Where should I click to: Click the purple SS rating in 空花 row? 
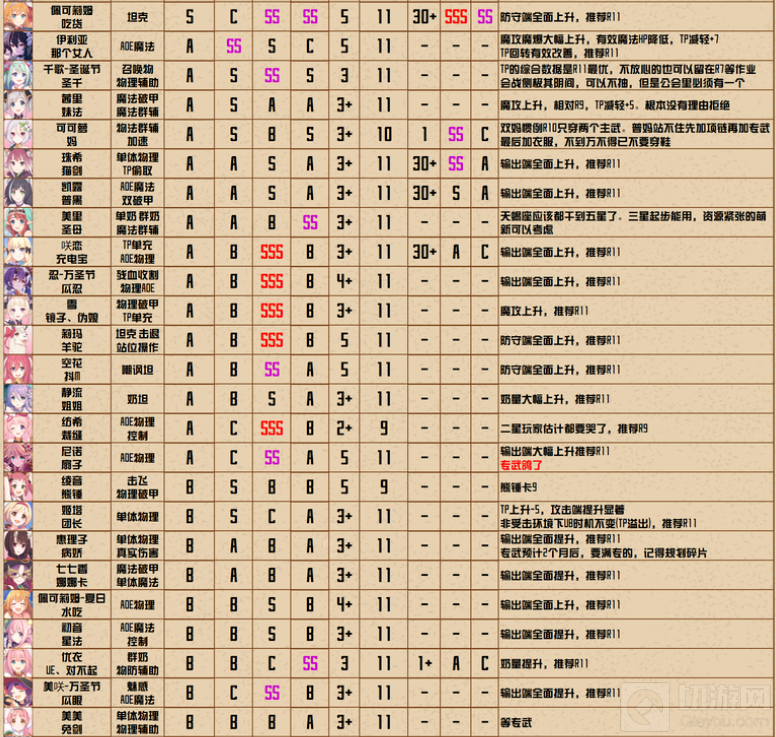point(272,370)
